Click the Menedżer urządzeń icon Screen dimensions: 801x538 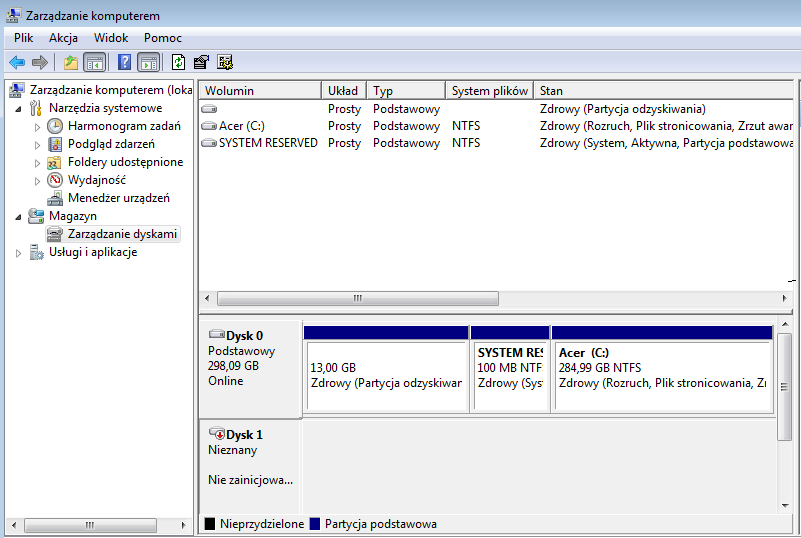[55, 198]
